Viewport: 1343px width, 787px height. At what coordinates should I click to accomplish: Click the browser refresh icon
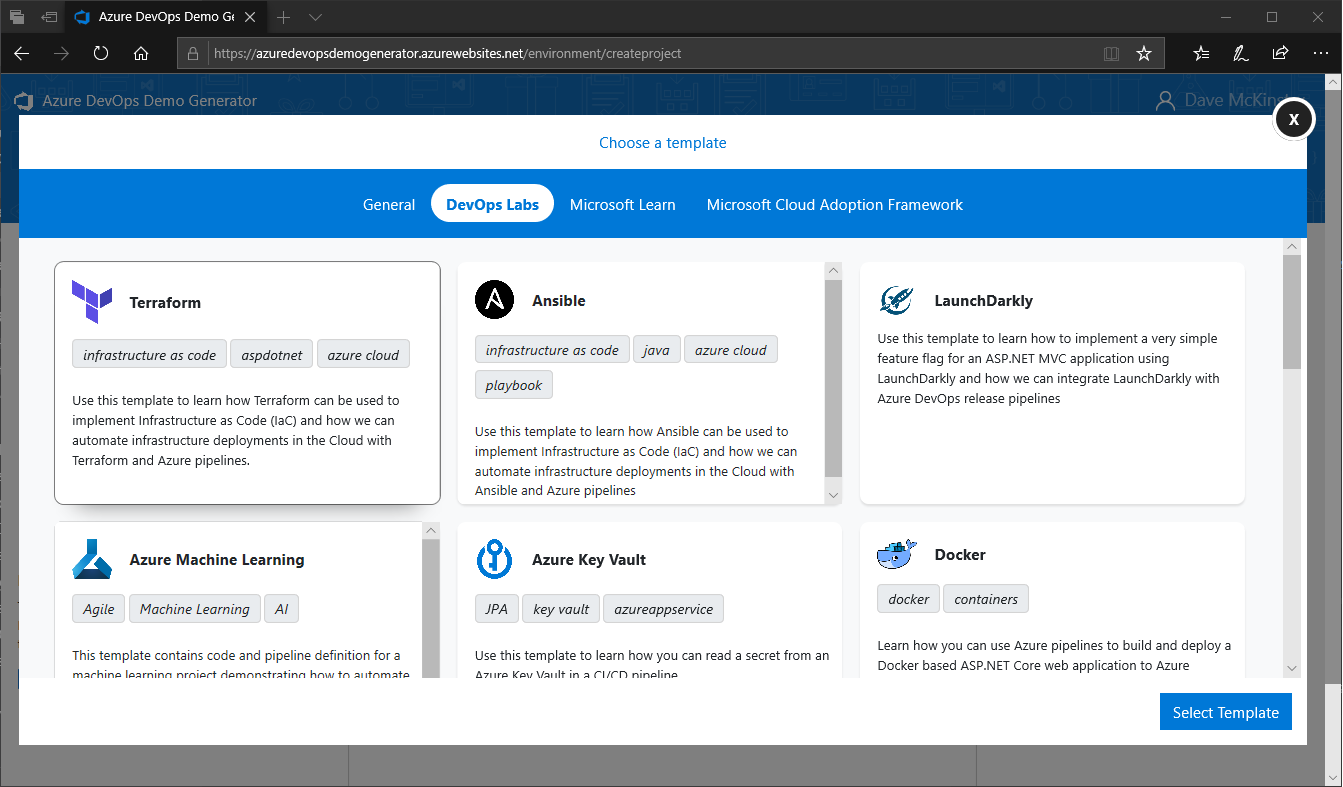pos(100,53)
